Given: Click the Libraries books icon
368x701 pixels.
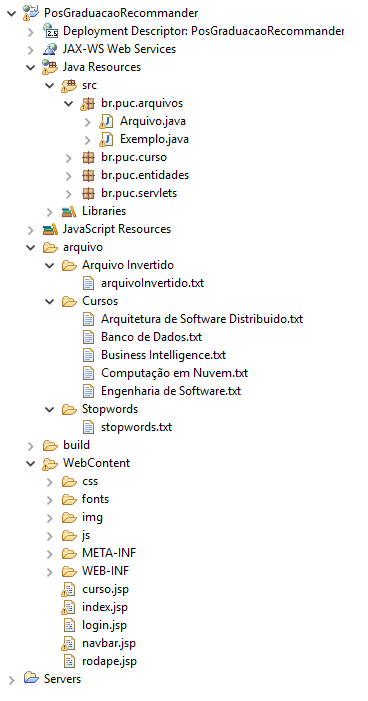Looking at the screenshot, I should [x=69, y=211].
